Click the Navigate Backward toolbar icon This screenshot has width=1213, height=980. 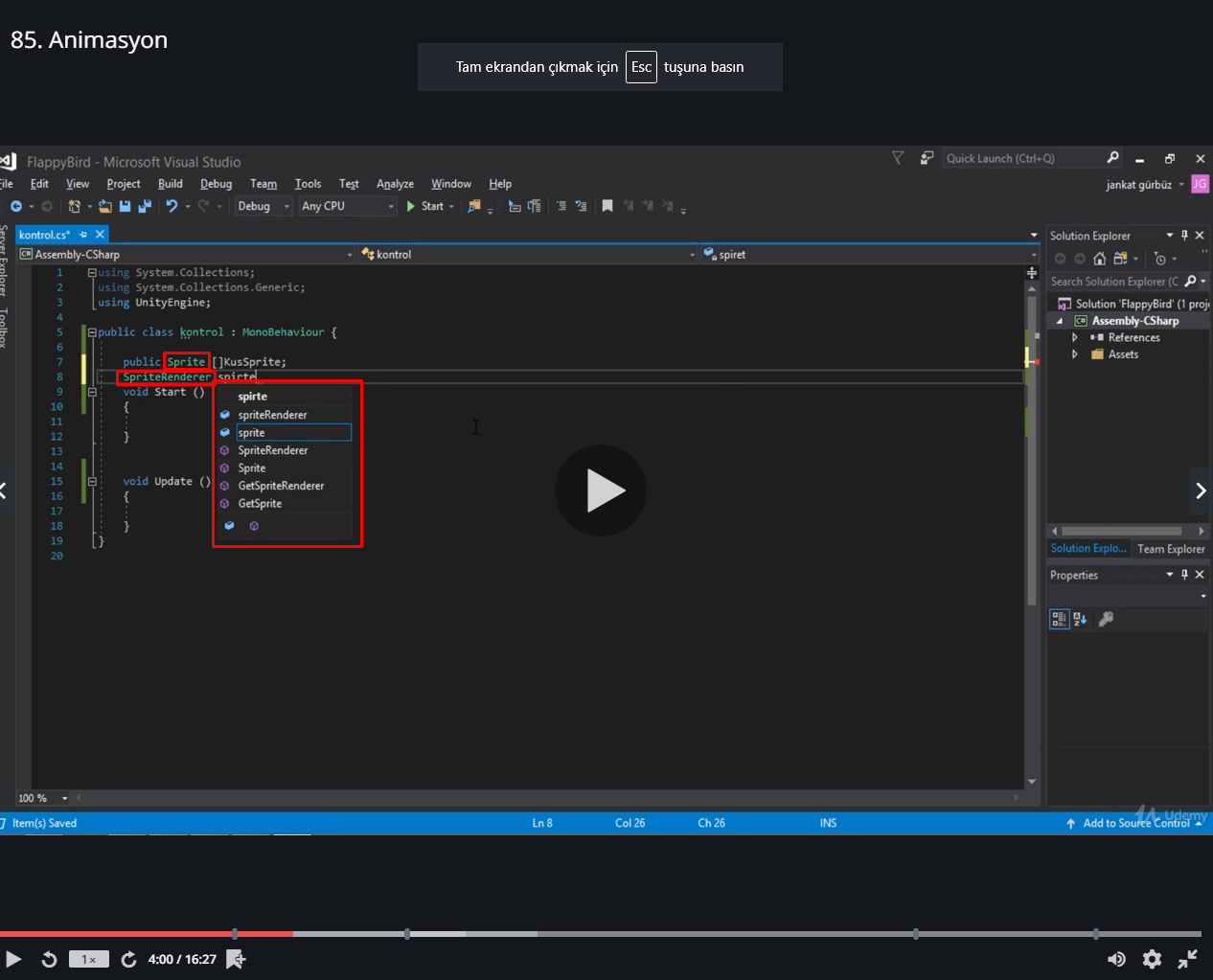click(x=16, y=206)
